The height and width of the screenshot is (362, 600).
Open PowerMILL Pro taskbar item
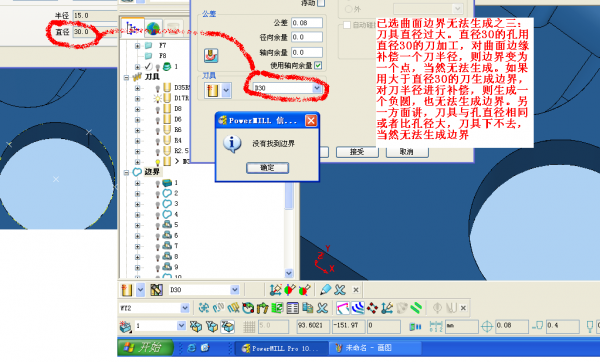[x=280, y=348]
